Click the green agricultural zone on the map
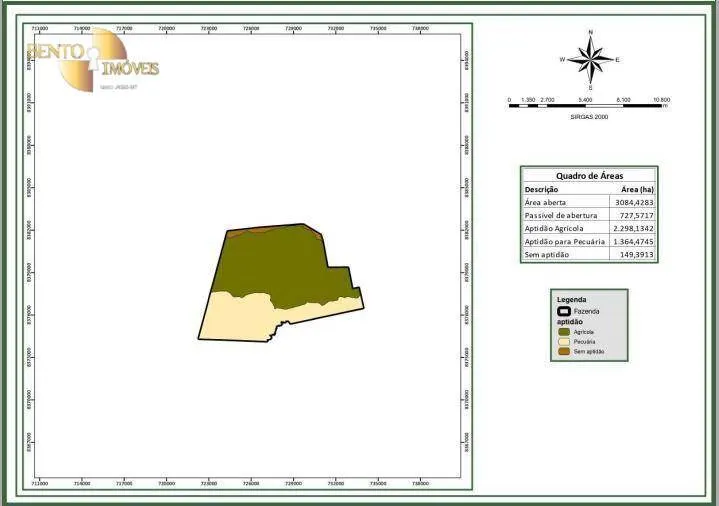This screenshot has width=719, height=506. 280,266
